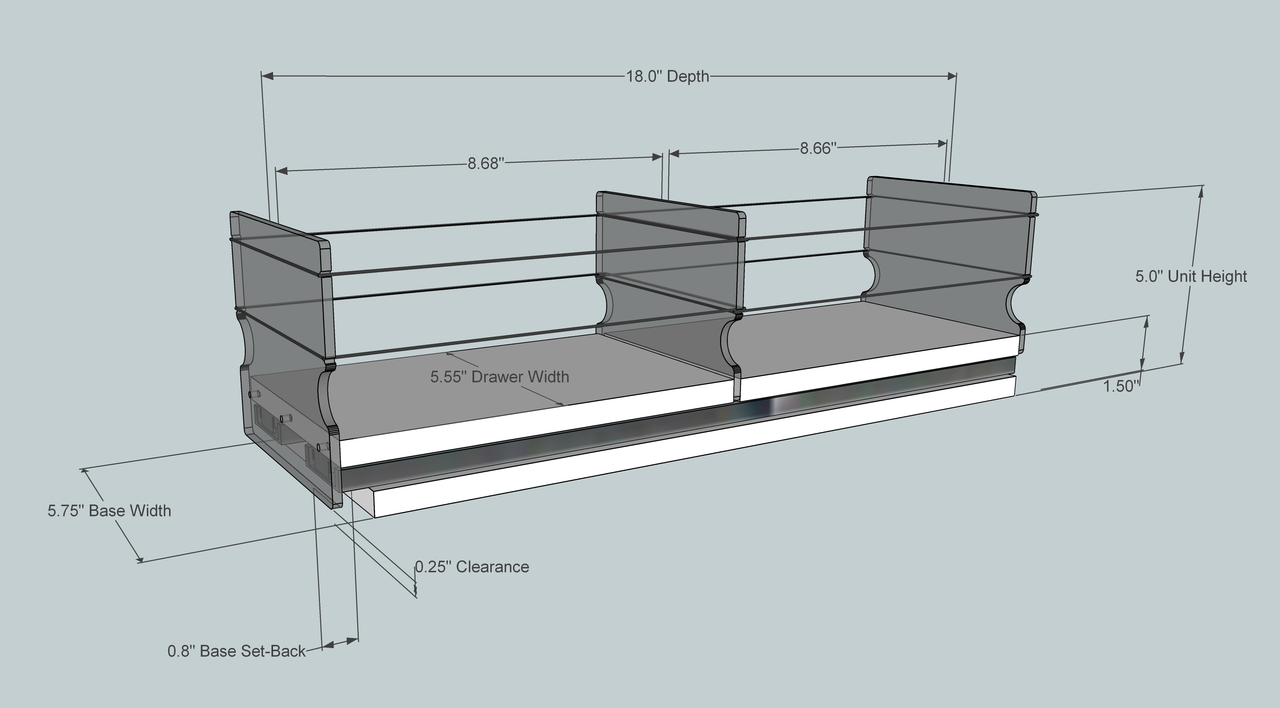Select the 0.25" Clearance label

point(471,567)
